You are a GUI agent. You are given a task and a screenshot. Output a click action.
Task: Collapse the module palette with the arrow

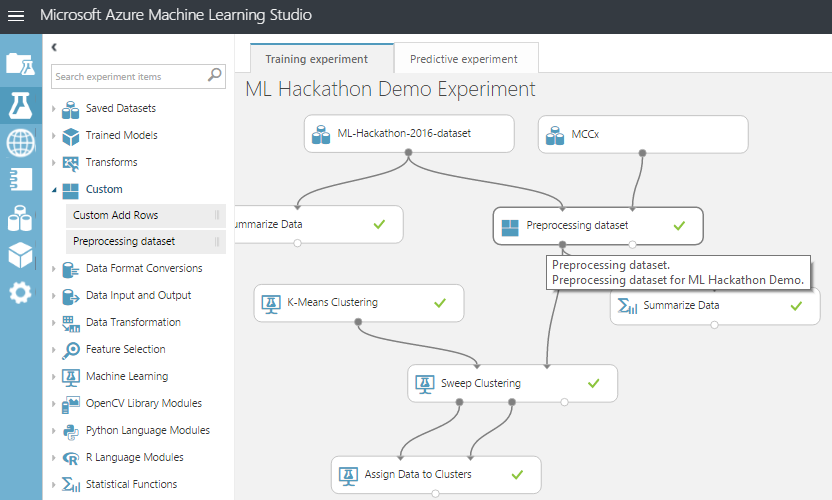coord(54,47)
